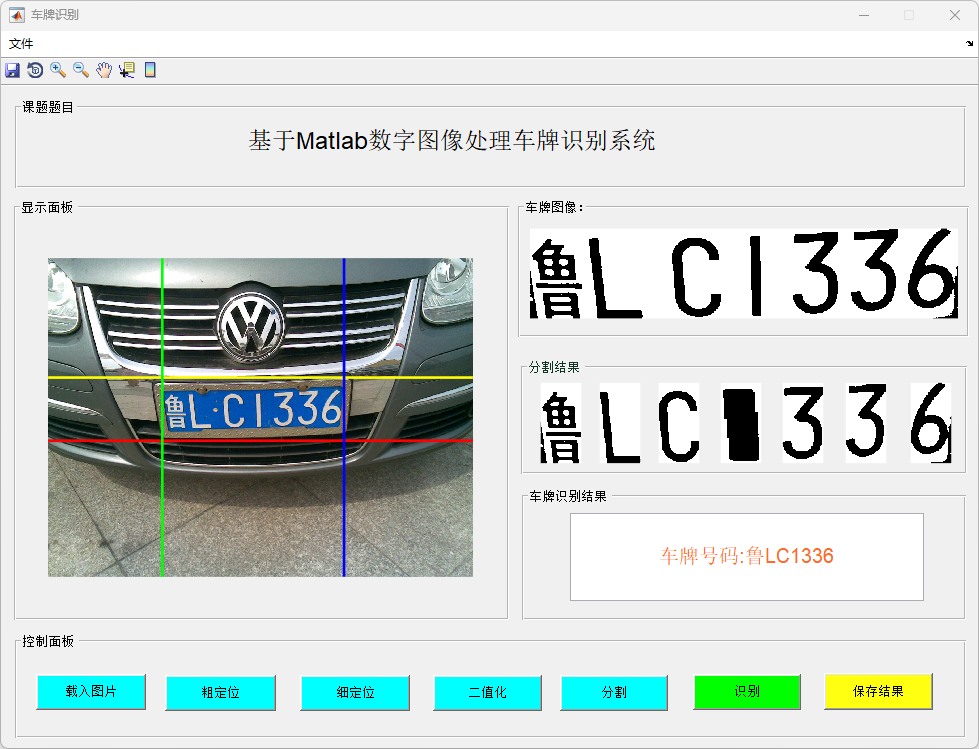The height and width of the screenshot is (749, 979).
Task: Click the 3D Rotate toolbar icon
Action: click(35, 70)
